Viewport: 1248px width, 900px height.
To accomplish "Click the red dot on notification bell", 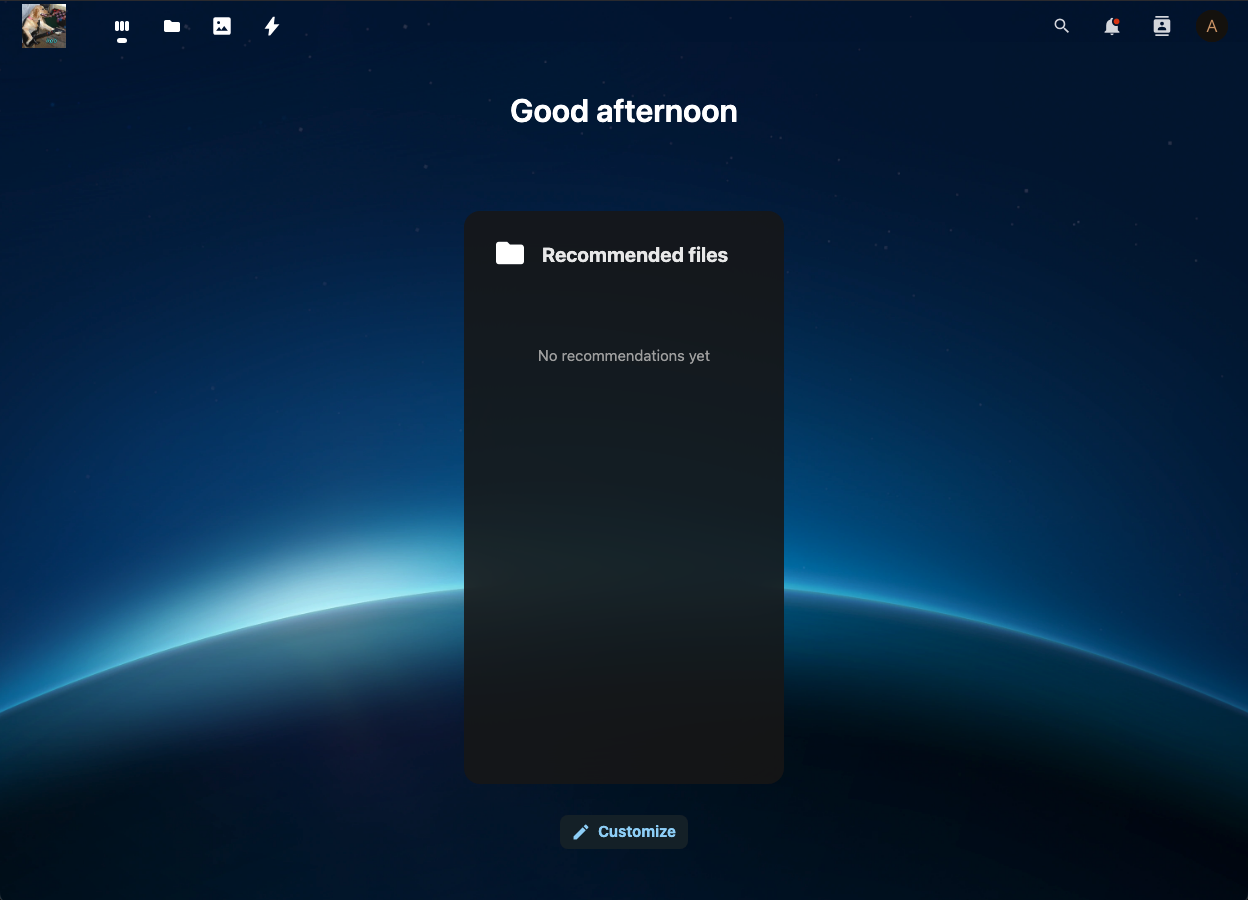I will (x=1116, y=21).
